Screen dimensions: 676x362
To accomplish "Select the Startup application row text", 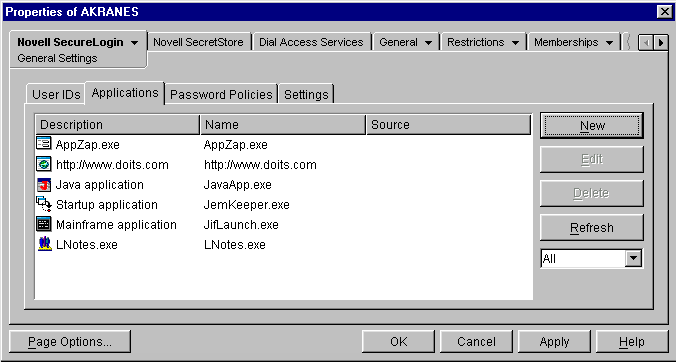I will [106, 205].
